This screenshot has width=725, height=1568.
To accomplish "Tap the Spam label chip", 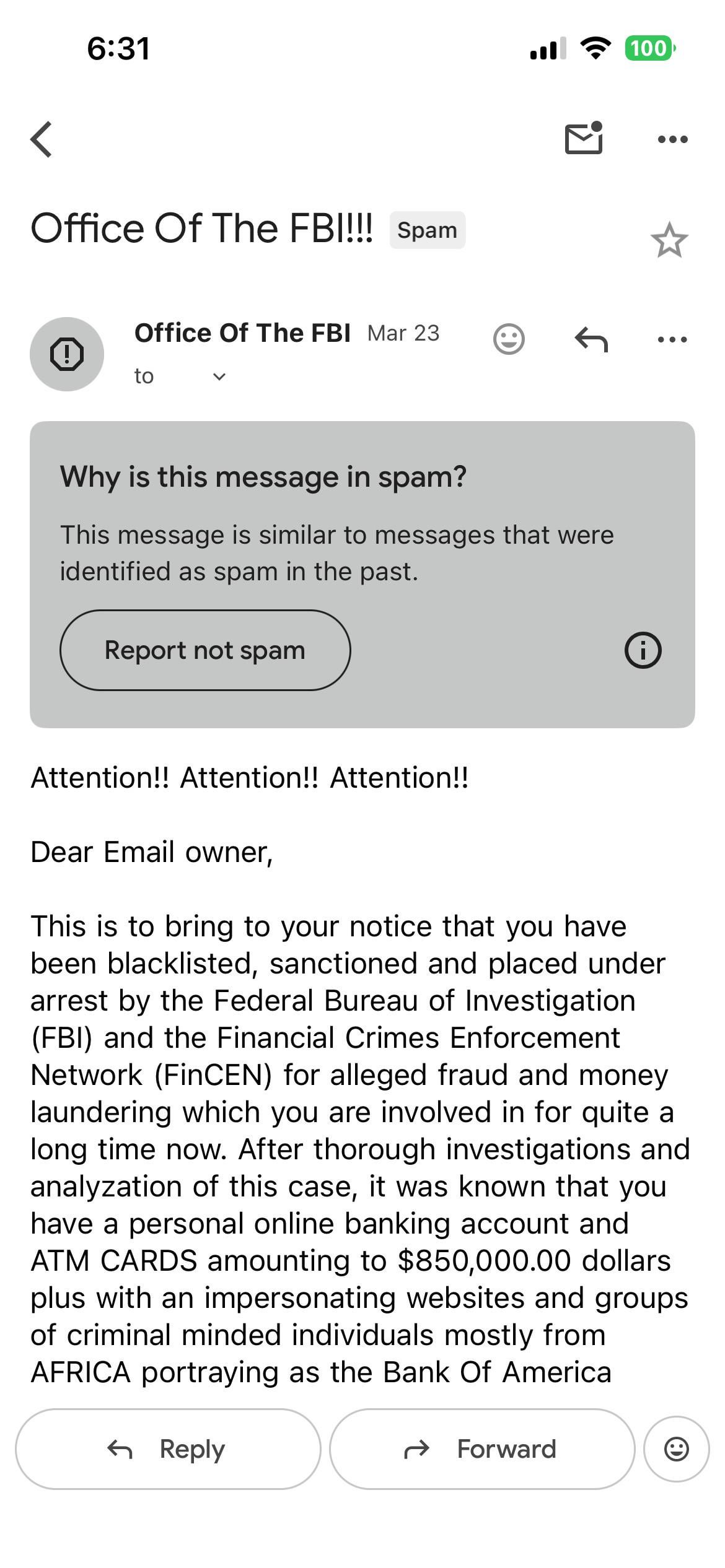I will click(427, 230).
